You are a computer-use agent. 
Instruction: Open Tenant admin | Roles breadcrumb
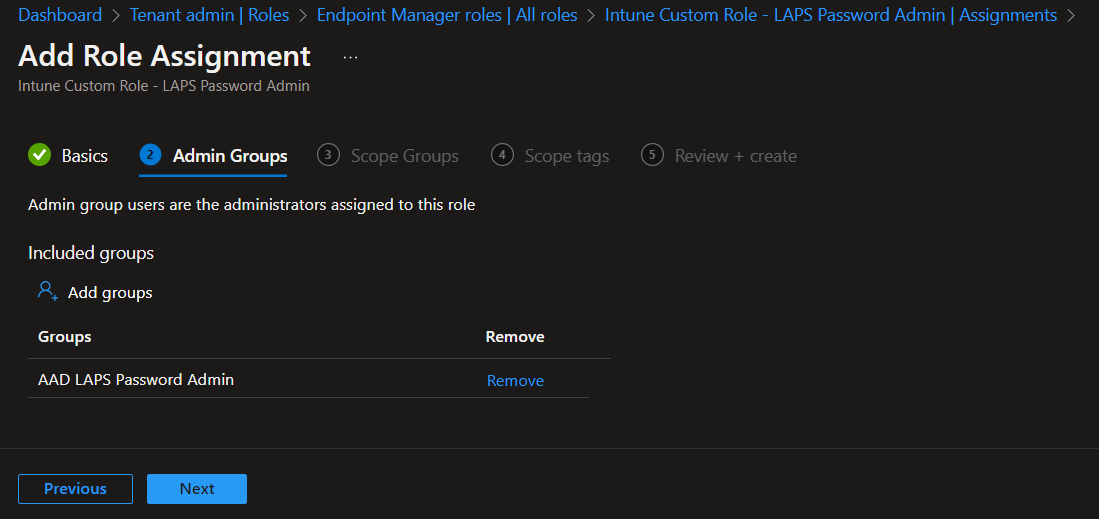click(210, 15)
